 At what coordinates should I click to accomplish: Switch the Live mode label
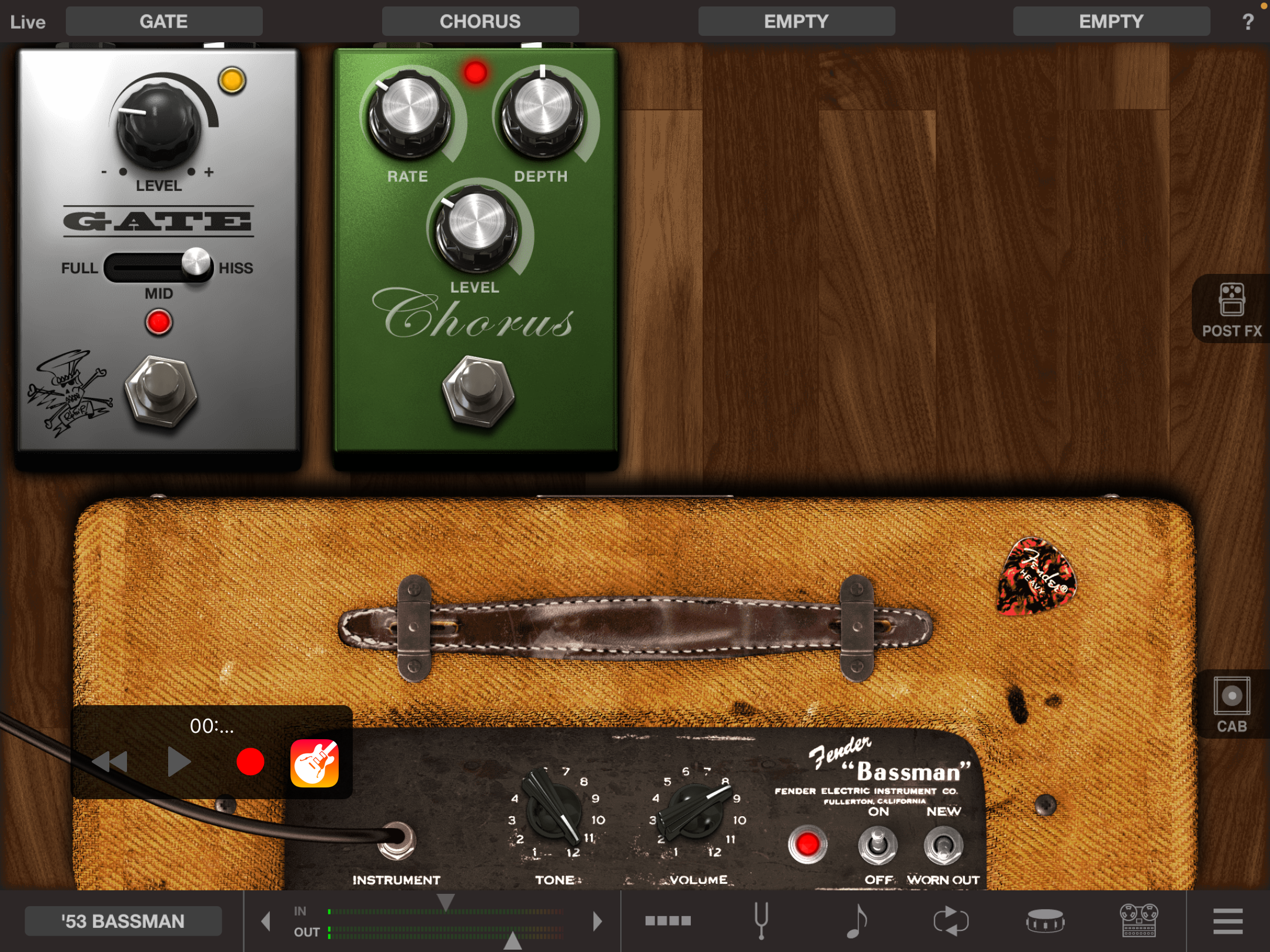pyautogui.click(x=28, y=22)
